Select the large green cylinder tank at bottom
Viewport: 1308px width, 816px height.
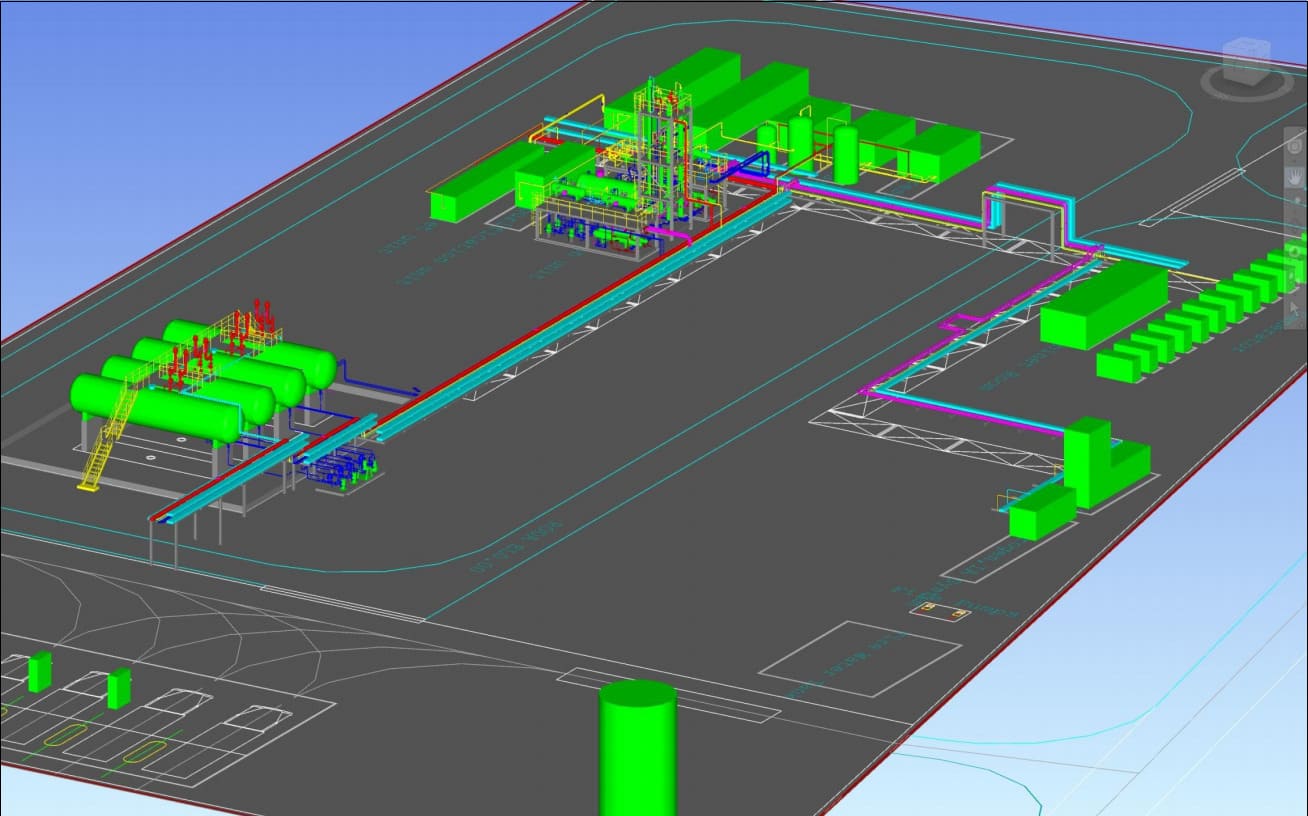[638, 748]
